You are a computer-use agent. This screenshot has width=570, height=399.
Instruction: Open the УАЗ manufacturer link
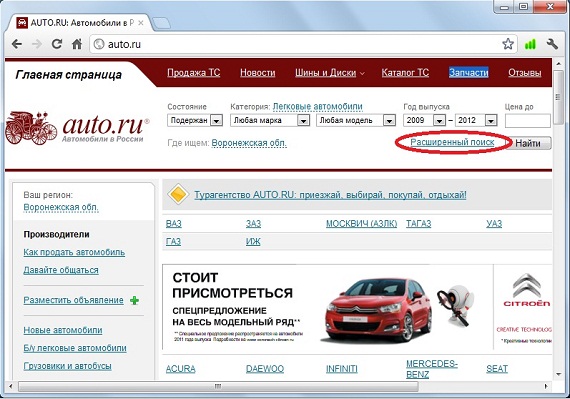point(494,223)
